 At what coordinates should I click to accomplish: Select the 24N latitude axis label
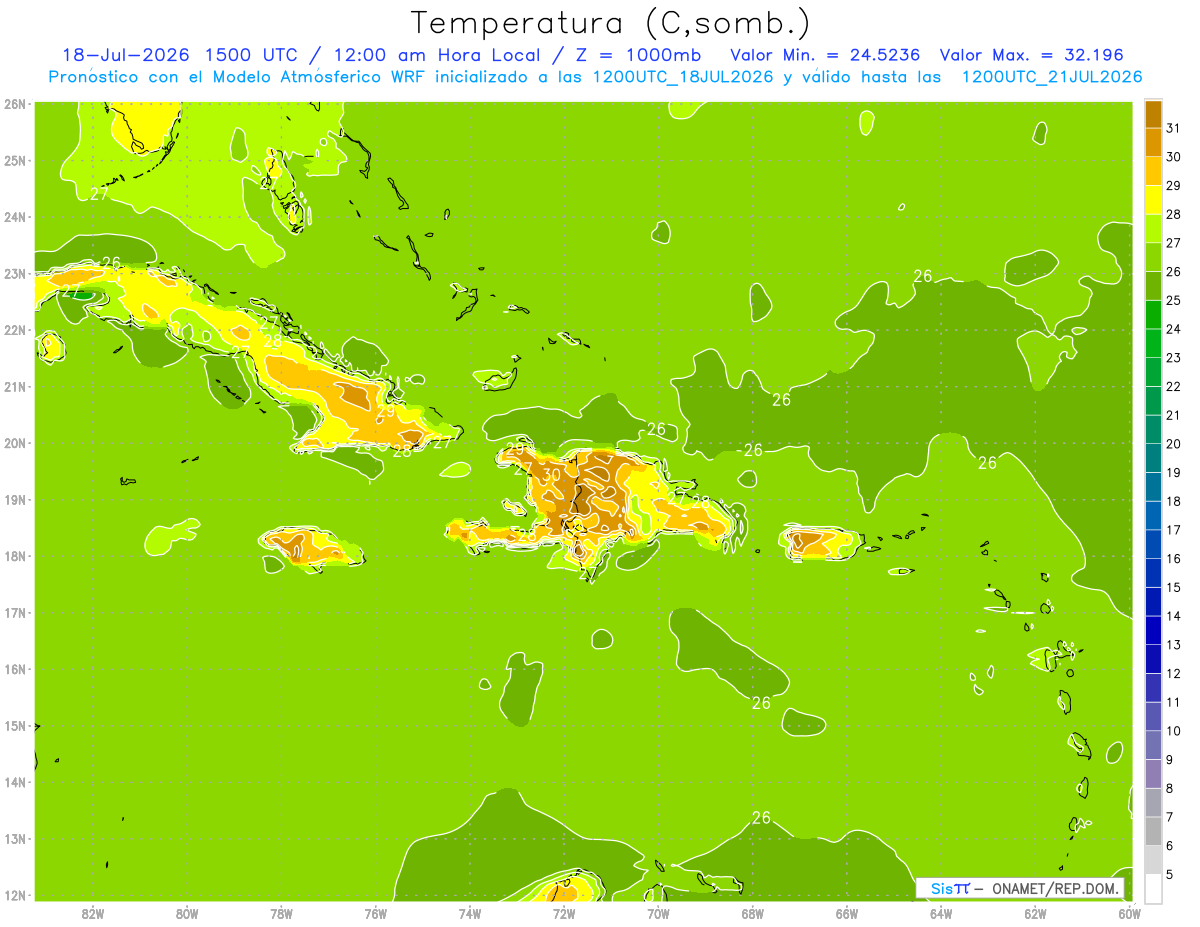15,217
